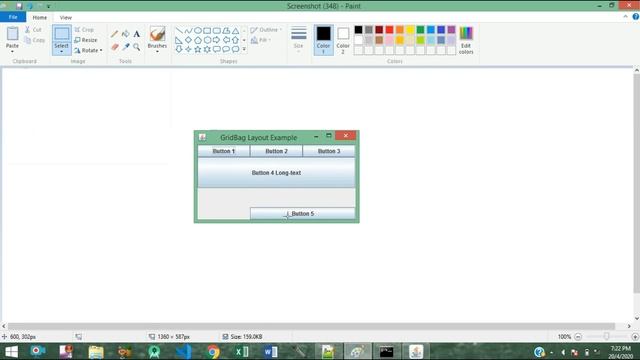Open the line Size dropdown
Viewport: 640px width, 360px height.
[x=298, y=40]
